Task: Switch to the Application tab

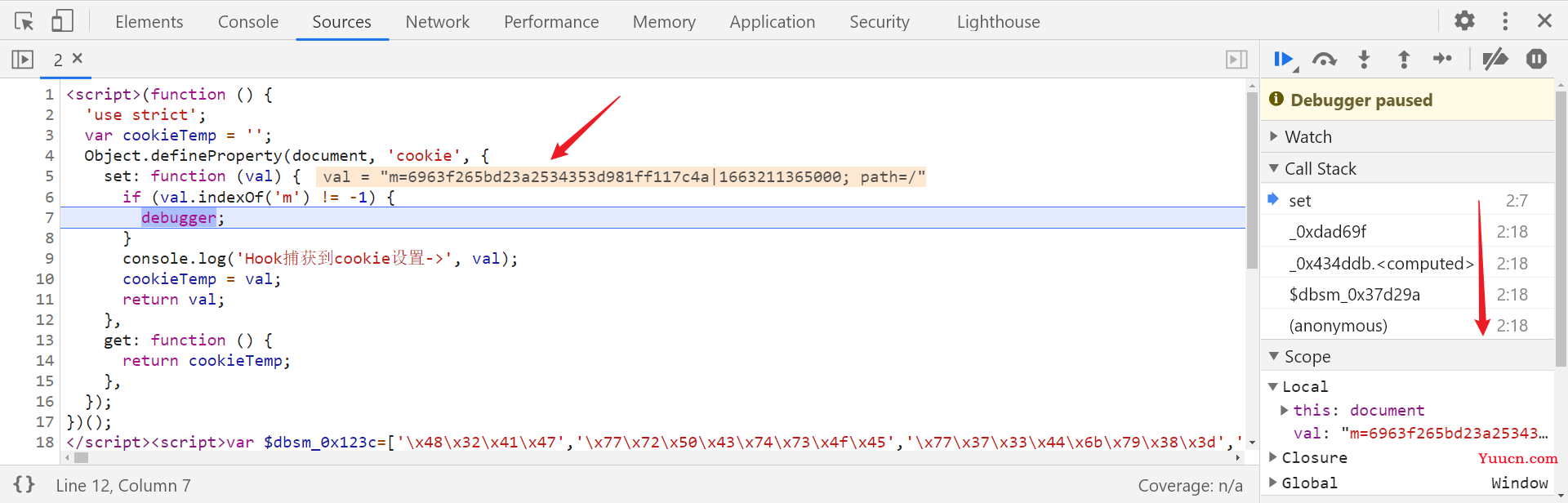Action: point(773,21)
